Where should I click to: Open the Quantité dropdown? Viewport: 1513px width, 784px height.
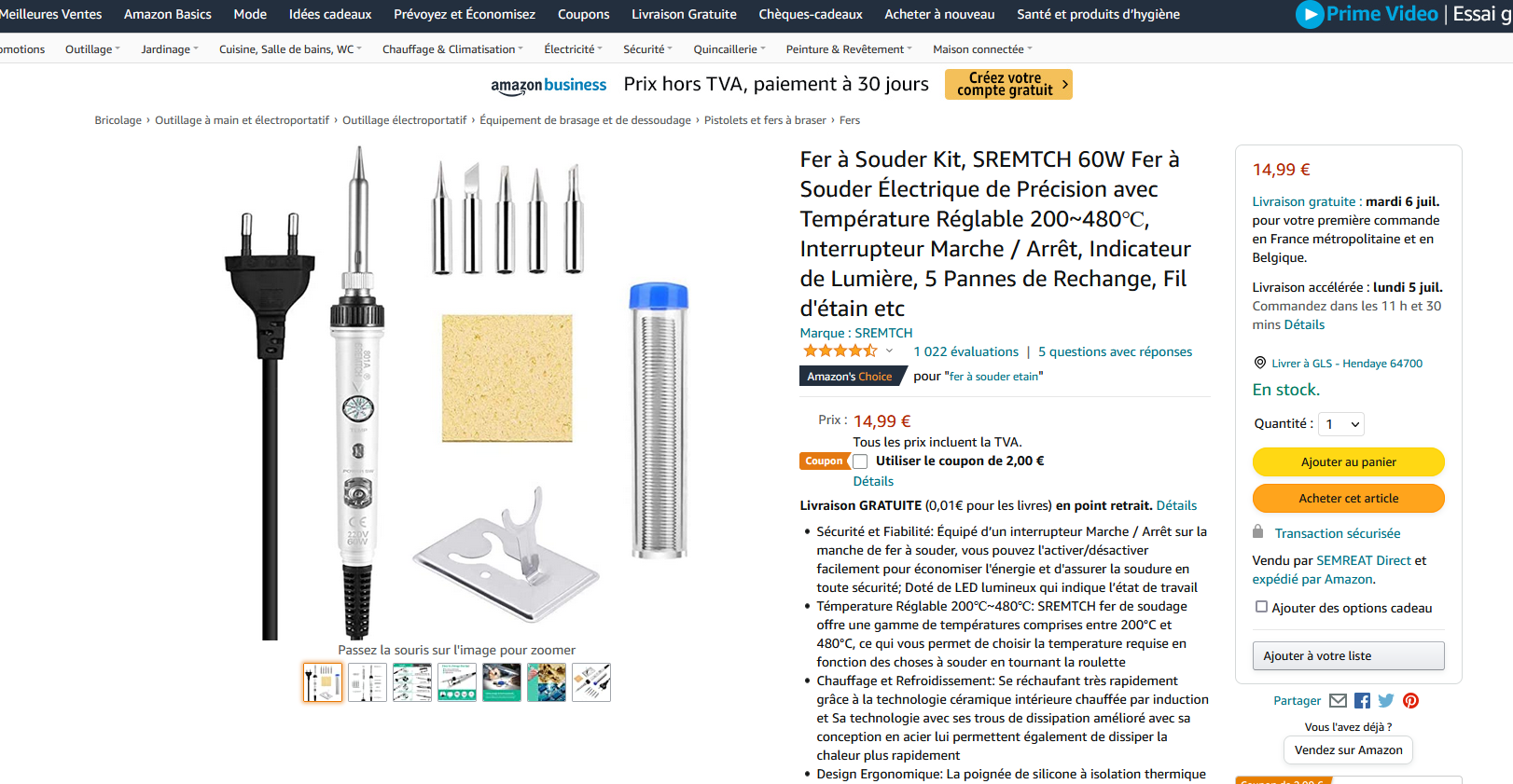coord(1341,424)
